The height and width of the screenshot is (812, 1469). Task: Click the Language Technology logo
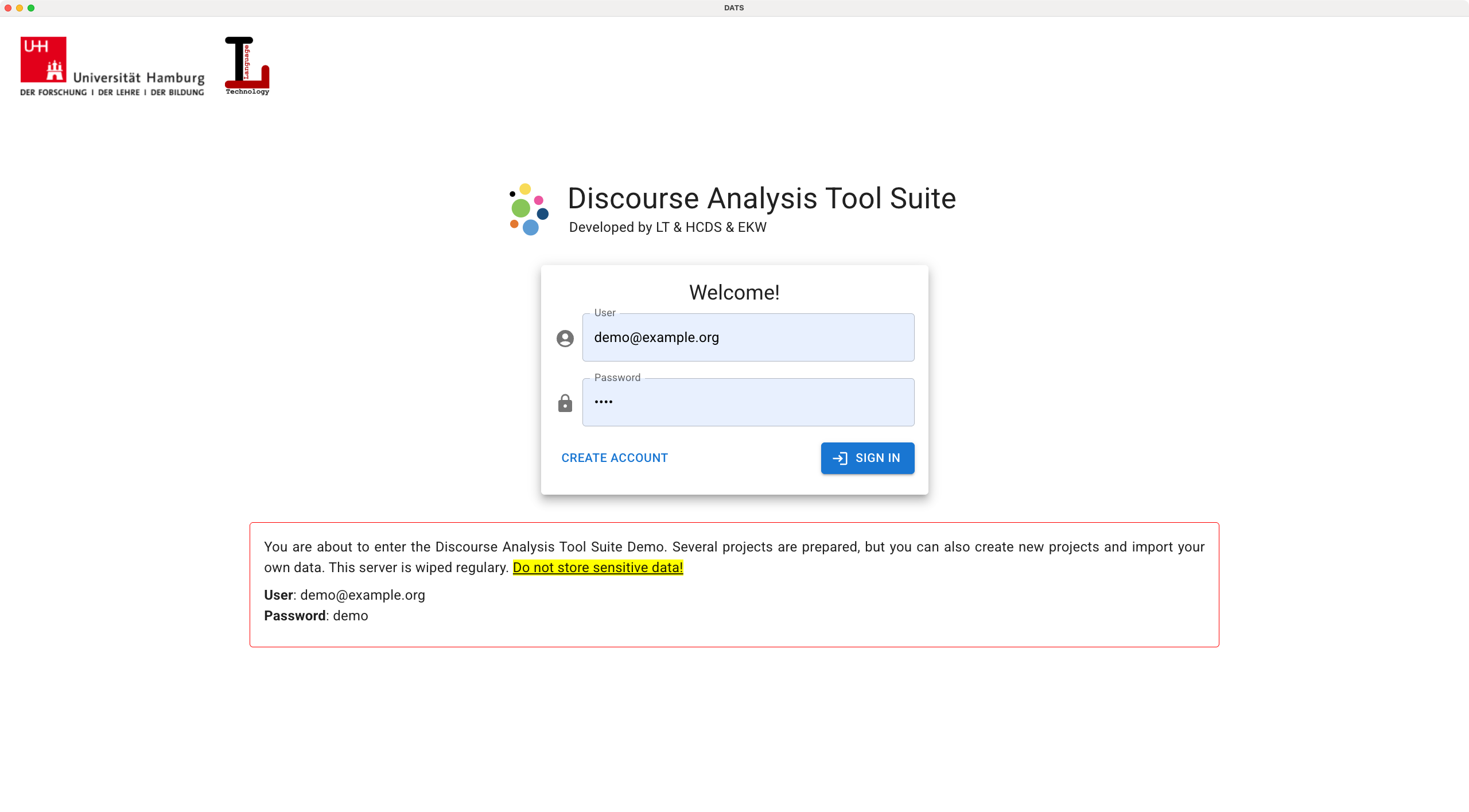[247, 66]
